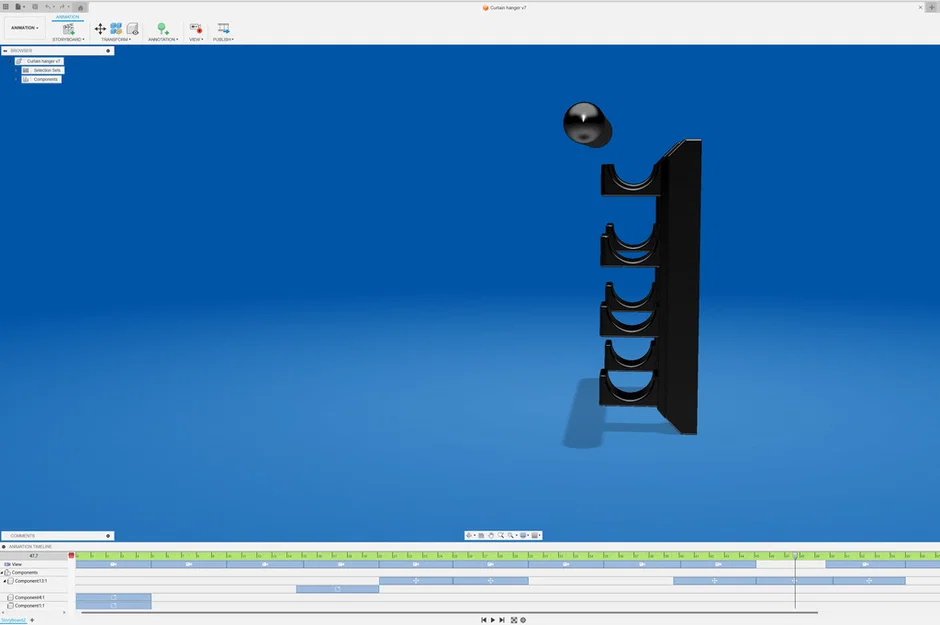Click the red scratch zone marker

click(x=71, y=556)
